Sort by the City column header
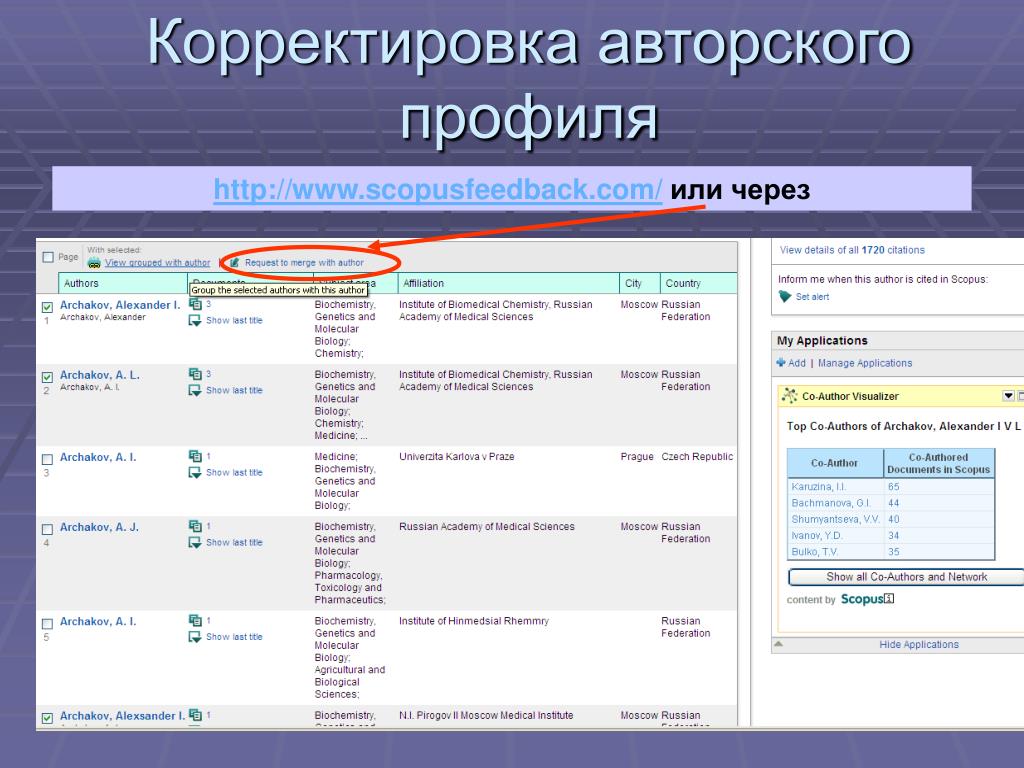The image size is (1024, 768). click(639, 283)
